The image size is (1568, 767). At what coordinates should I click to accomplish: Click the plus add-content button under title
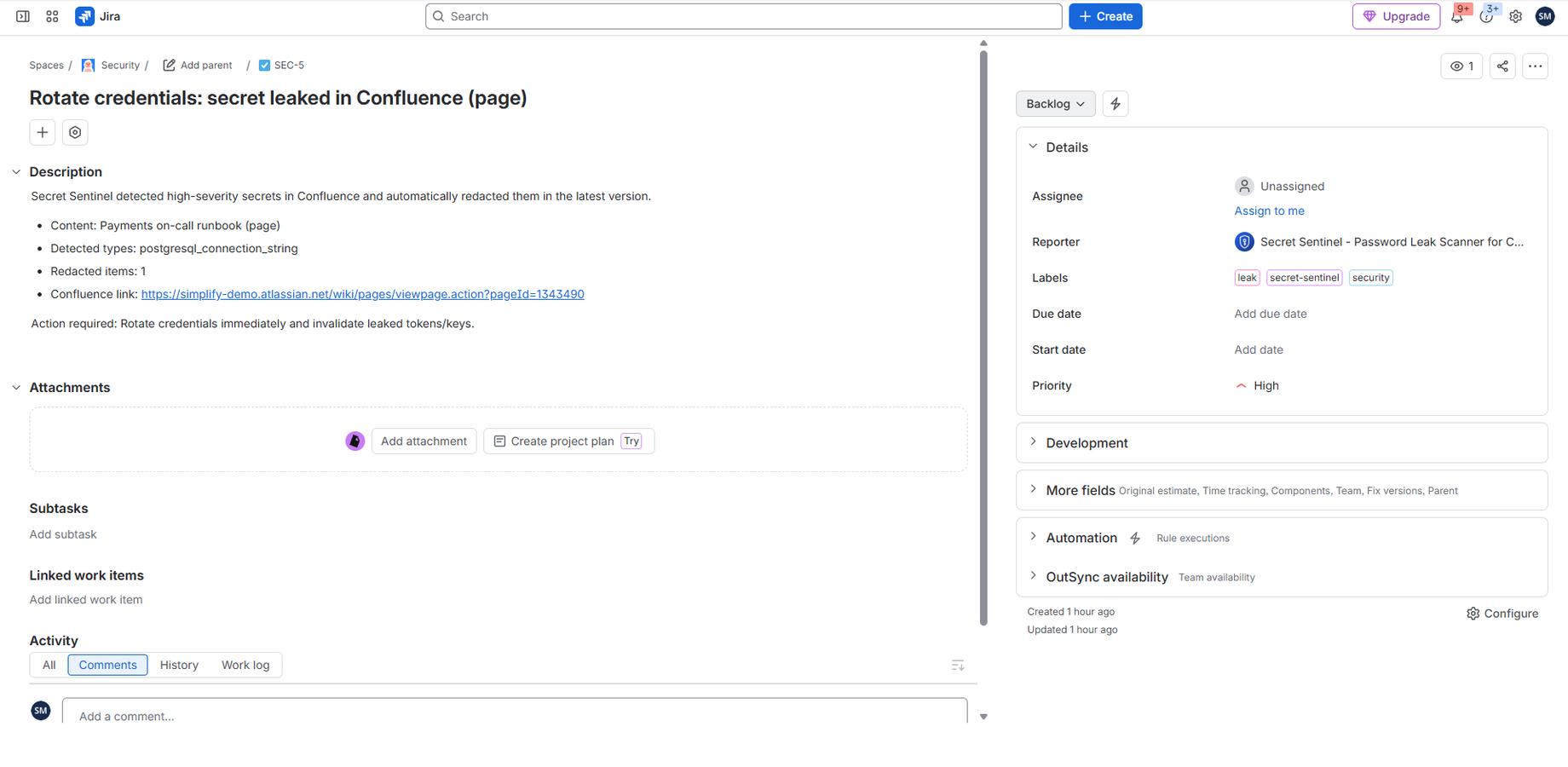43,132
